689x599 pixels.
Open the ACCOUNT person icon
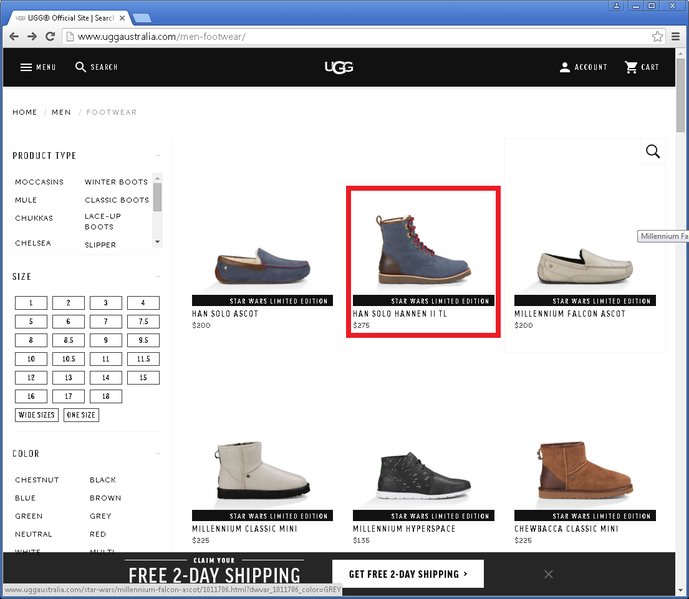[565, 67]
